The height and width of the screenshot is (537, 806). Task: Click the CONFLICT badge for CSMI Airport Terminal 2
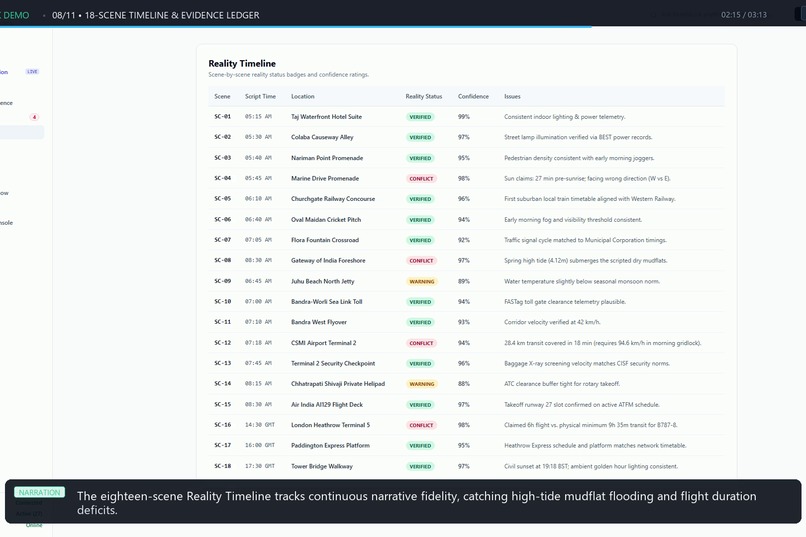(421, 343)
